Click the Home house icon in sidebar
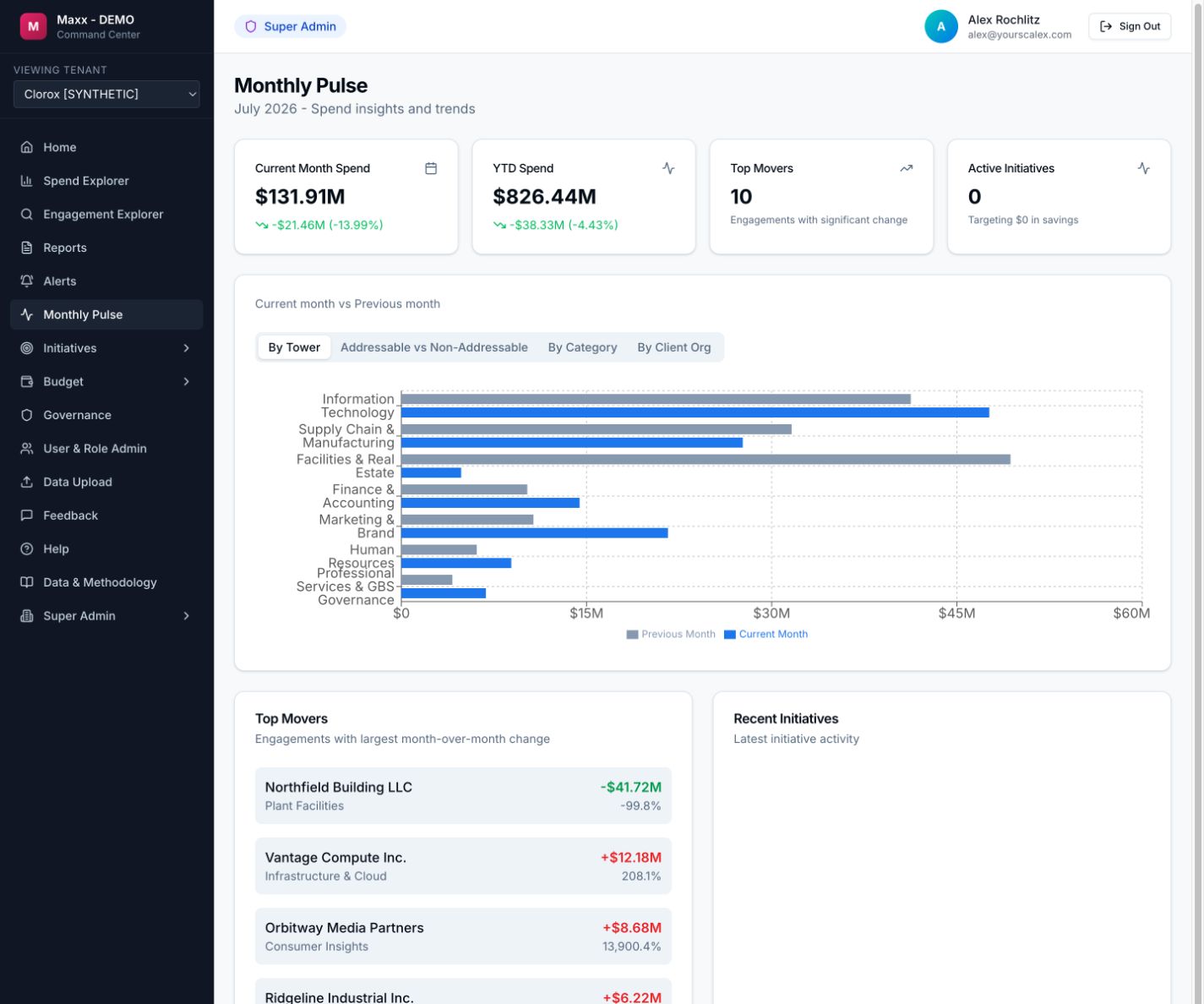The height and width of the screenshot is (1004, 1204). [27, 147]
